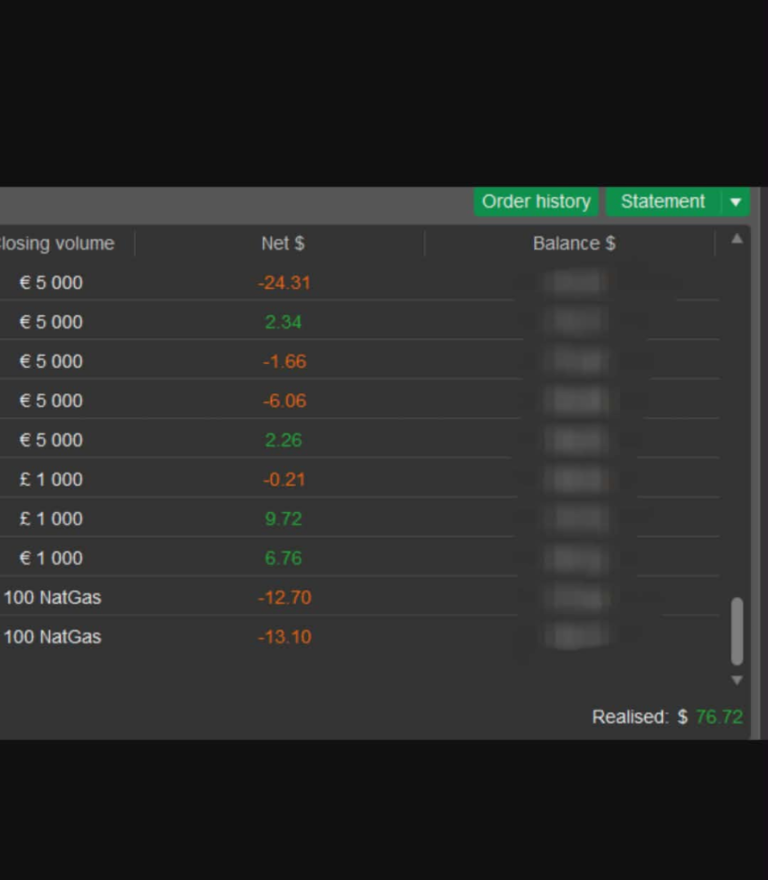Select the NatGas row with net -13.10
This screenshot has height=880, width=768.
[284, 637]
